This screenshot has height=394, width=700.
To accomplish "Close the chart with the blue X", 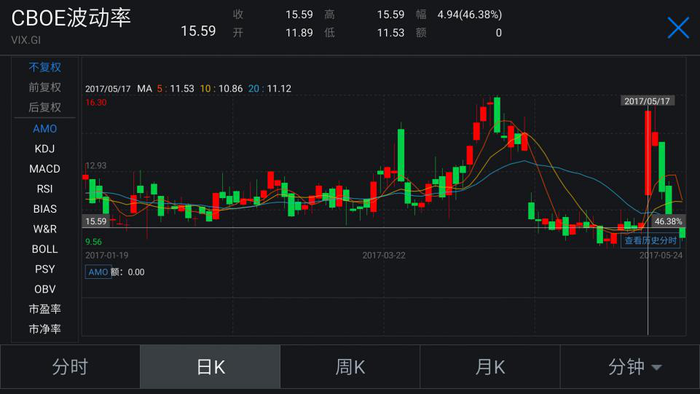I will [x=678, y=28].
